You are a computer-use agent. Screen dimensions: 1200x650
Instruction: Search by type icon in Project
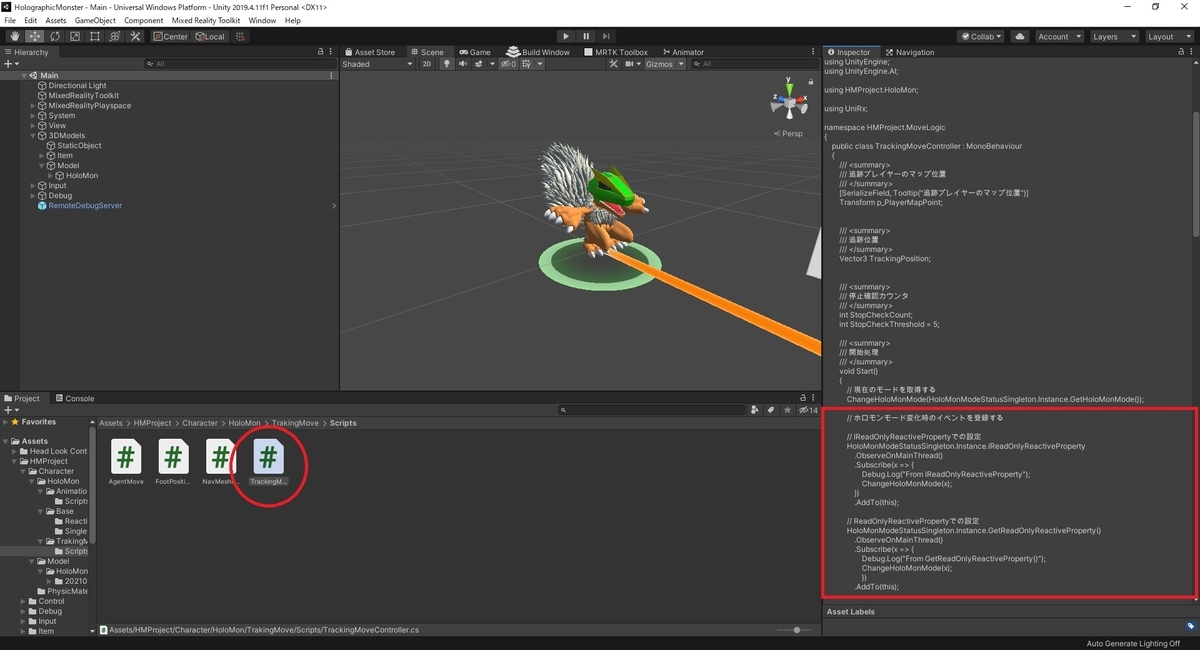pos(755,410)
